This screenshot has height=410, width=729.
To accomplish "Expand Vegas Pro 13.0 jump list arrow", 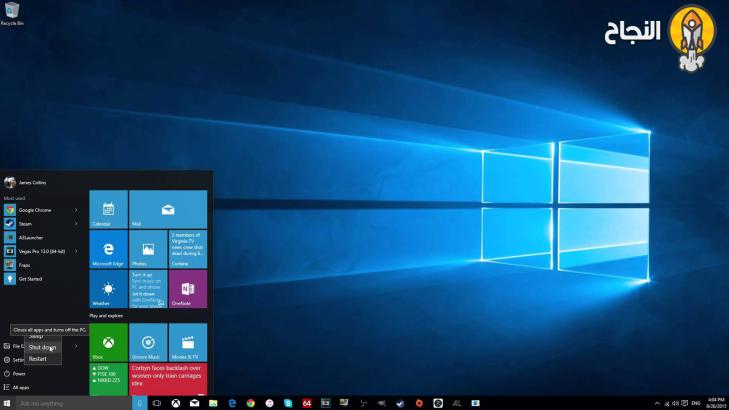I will click(76, 251).
